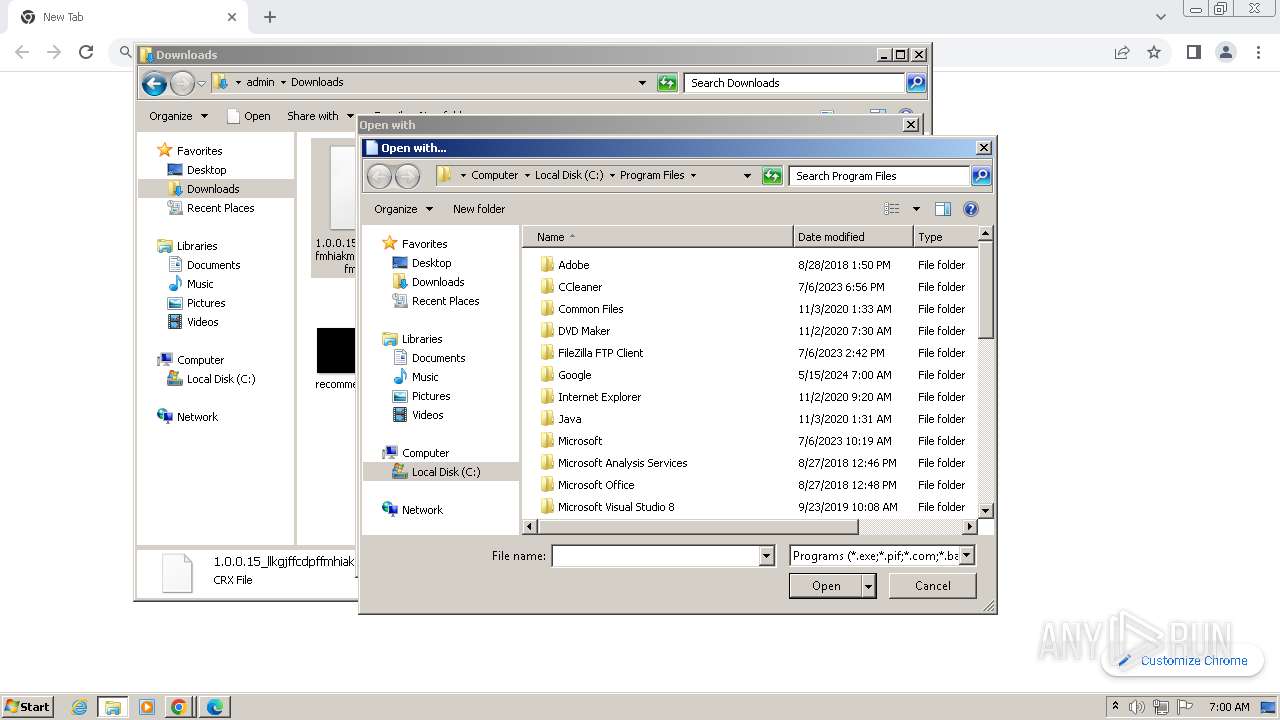Viewport: 1280px width, 720px height.
Task: Open Internet Explorer from the taskbar
Action: point(79,707)
